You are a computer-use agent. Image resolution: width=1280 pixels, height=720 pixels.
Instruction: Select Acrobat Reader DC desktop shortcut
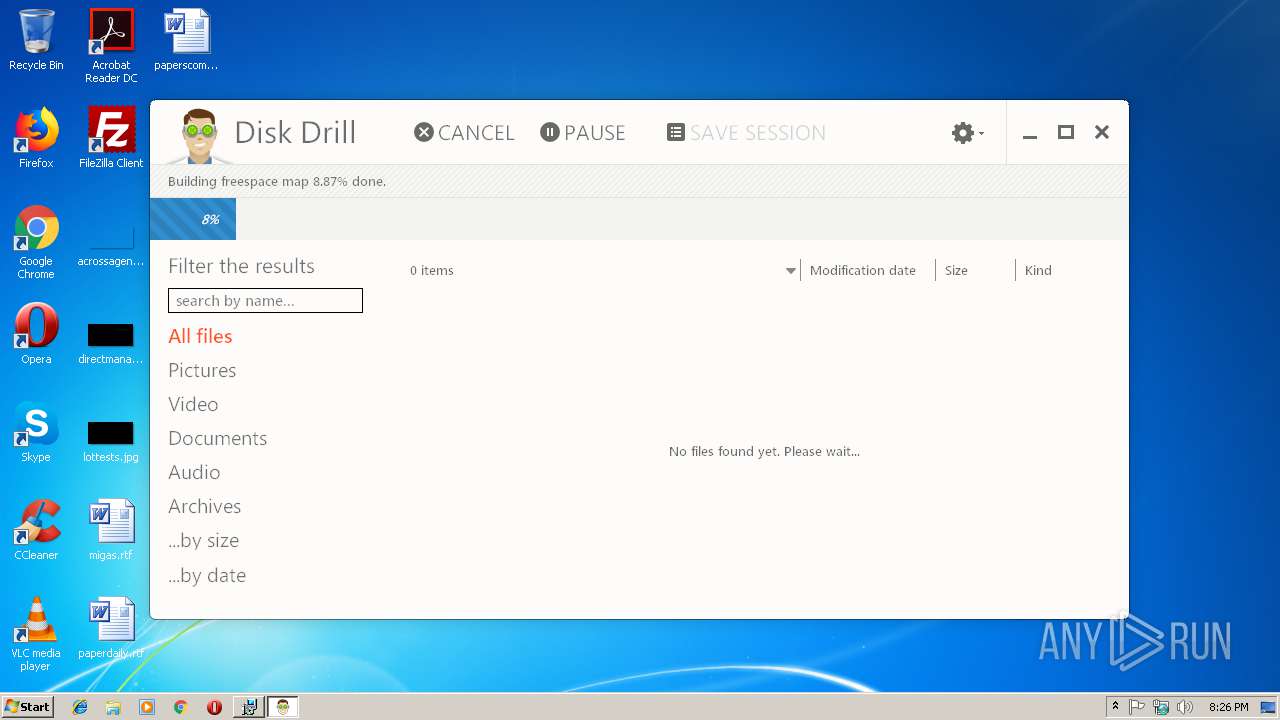[111, 46]
